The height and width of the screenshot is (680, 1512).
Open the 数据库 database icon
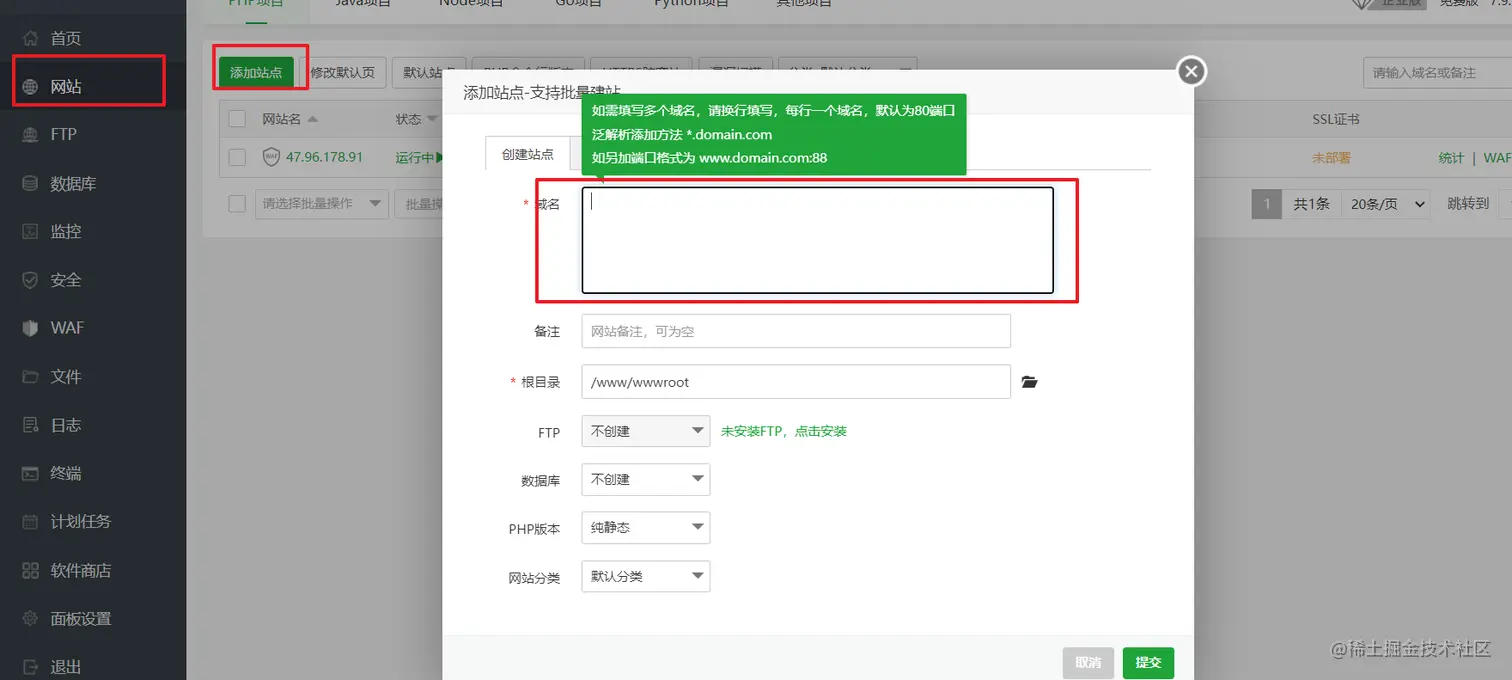[30, 183]
